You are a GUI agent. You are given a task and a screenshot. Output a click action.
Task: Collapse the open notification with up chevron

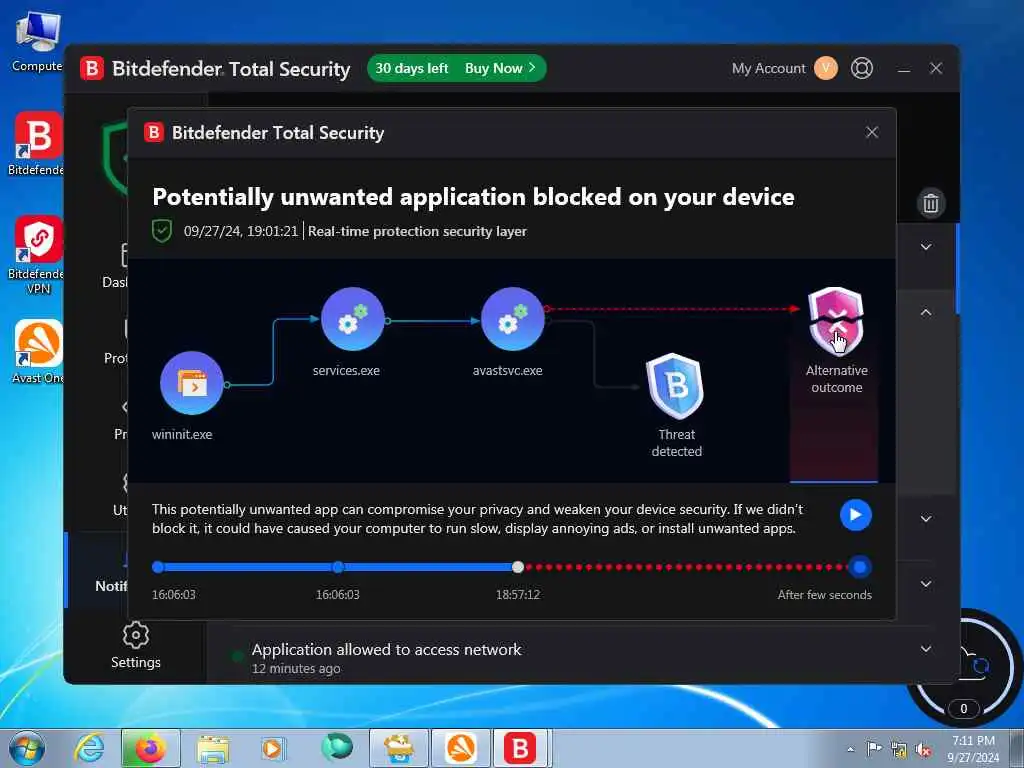click(926, 313)
